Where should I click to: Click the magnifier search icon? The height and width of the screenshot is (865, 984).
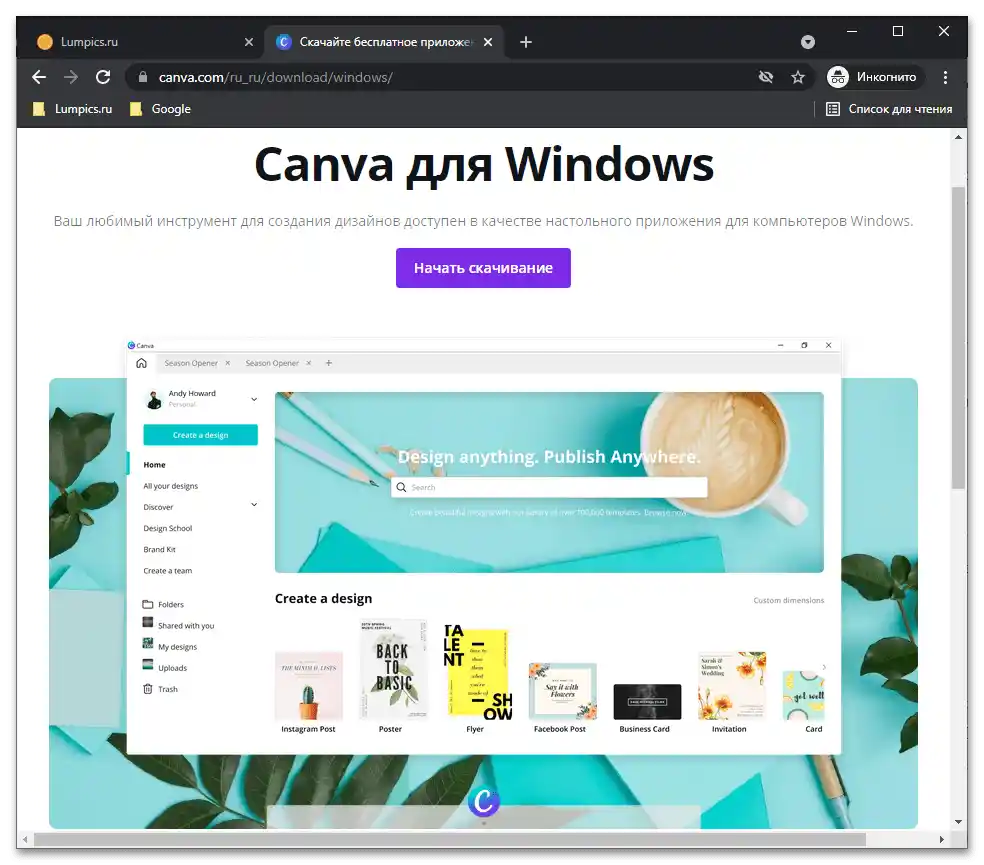[401, 487]
